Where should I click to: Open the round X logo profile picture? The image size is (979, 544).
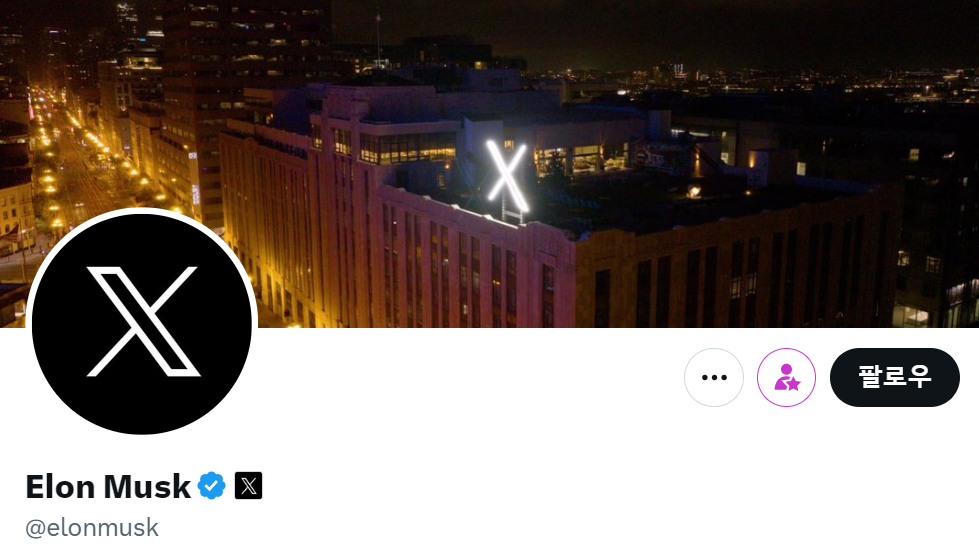coord(142,322)
